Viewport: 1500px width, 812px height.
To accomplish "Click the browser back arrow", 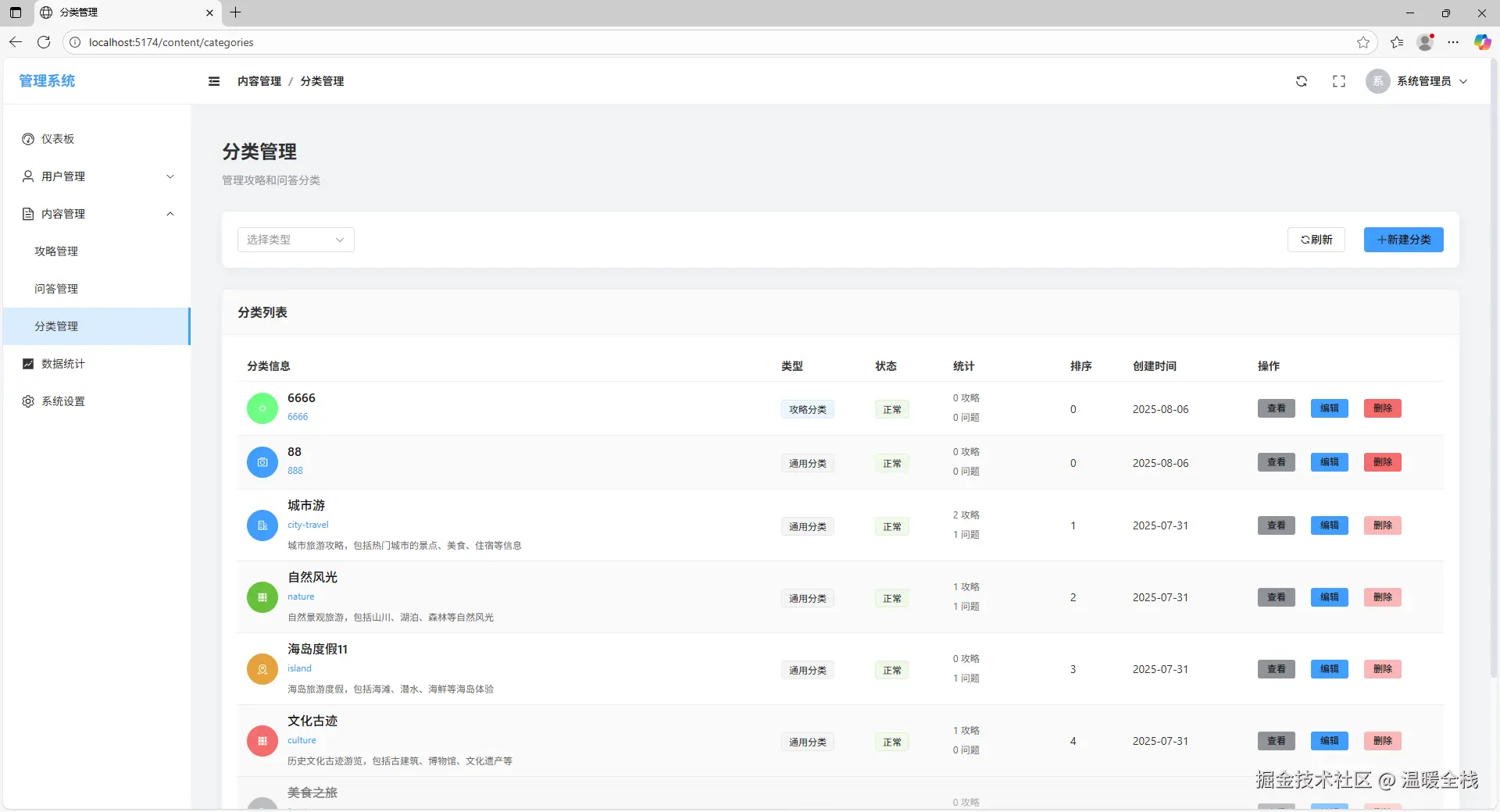I will pyautogui.click(x=16, y=42).
